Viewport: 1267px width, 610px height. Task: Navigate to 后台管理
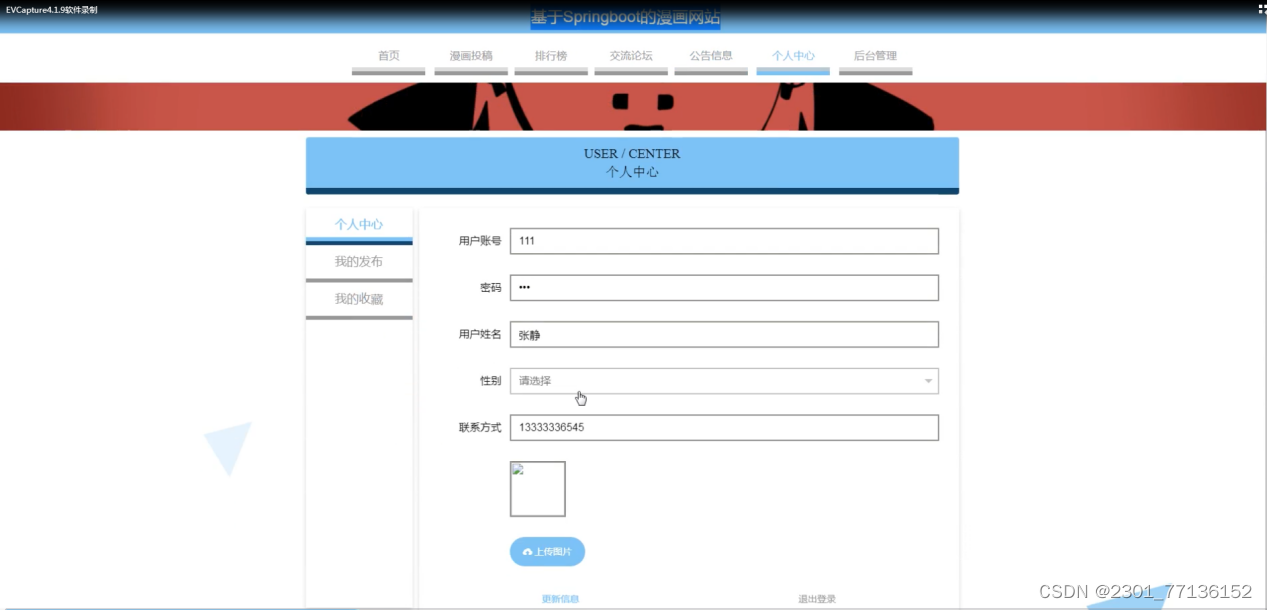pyautogui.click(x=875, y=55)
